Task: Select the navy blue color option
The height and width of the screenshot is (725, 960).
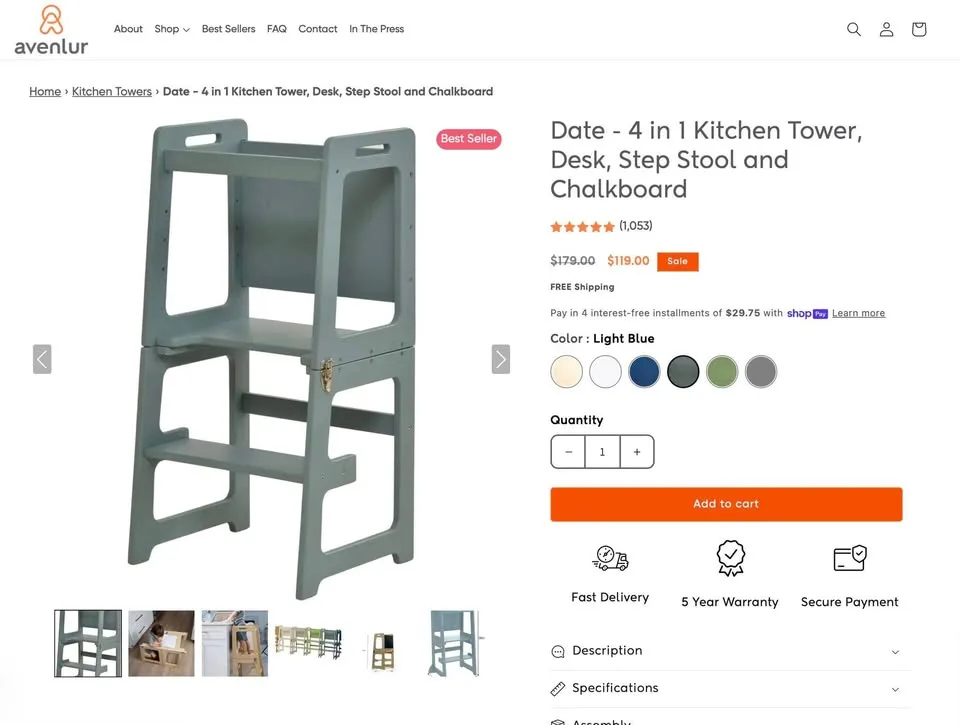Action: 644,371
